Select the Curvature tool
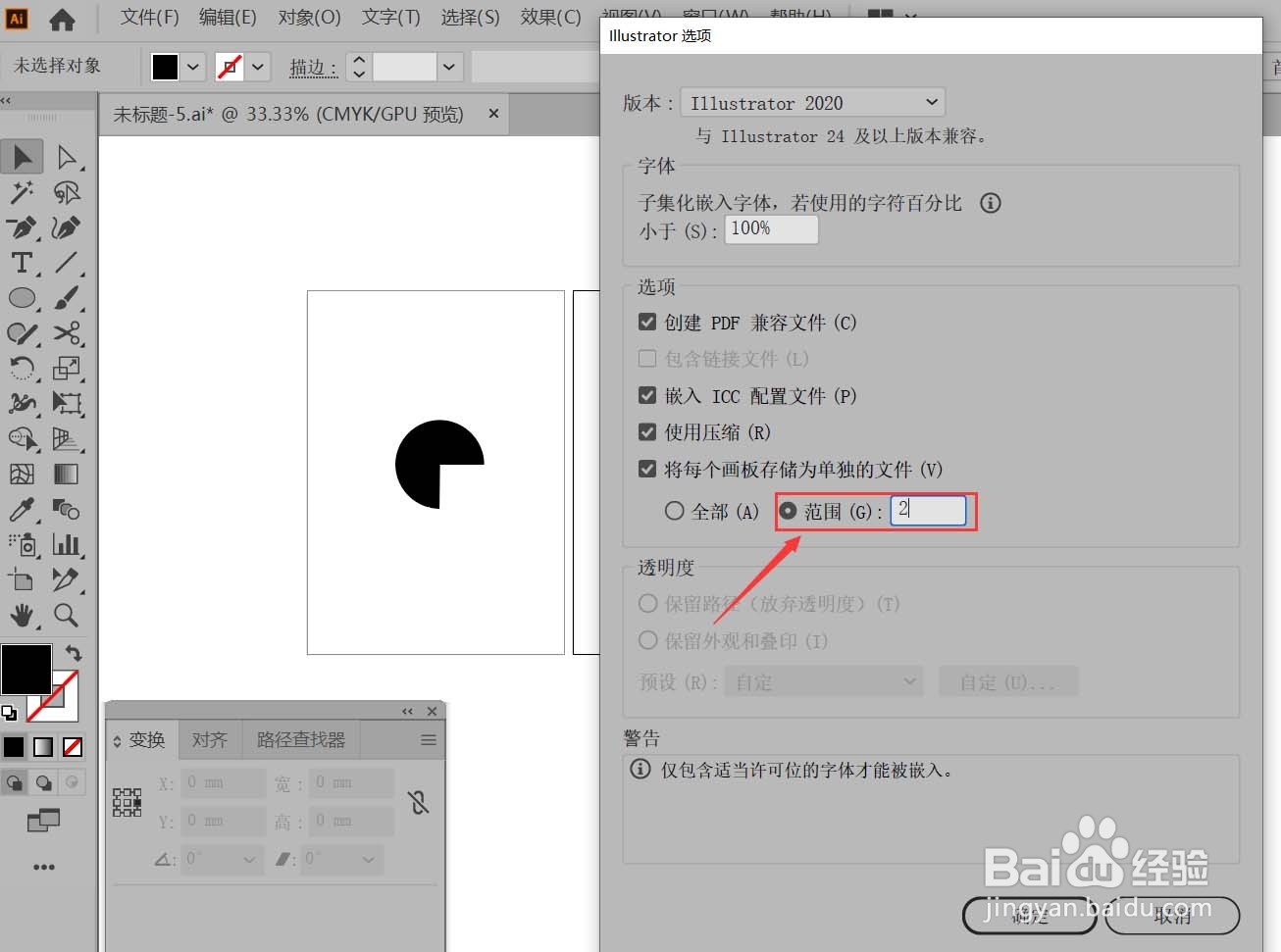The height and width of the screenshot is (952, 1281). [66, 227]
